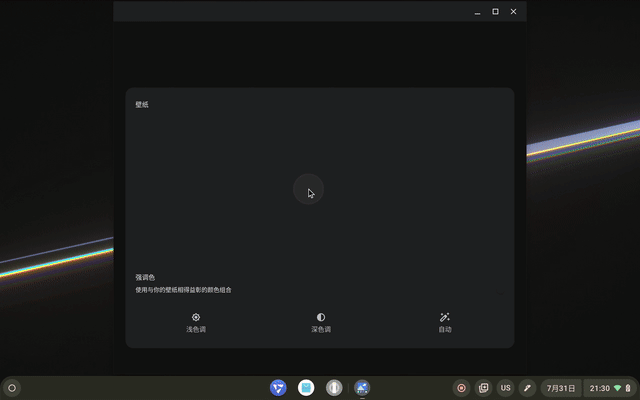This screenshot has width=640, height=400.
Task: Minimize the personalization window
Action: tap(477, 12)
